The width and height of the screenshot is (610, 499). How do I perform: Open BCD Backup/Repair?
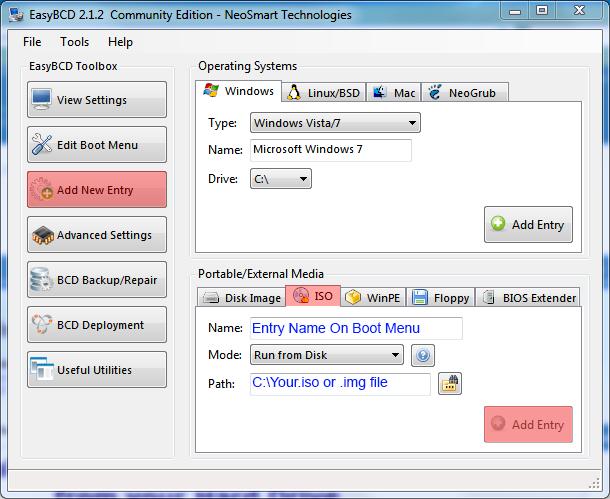[97, 280]
